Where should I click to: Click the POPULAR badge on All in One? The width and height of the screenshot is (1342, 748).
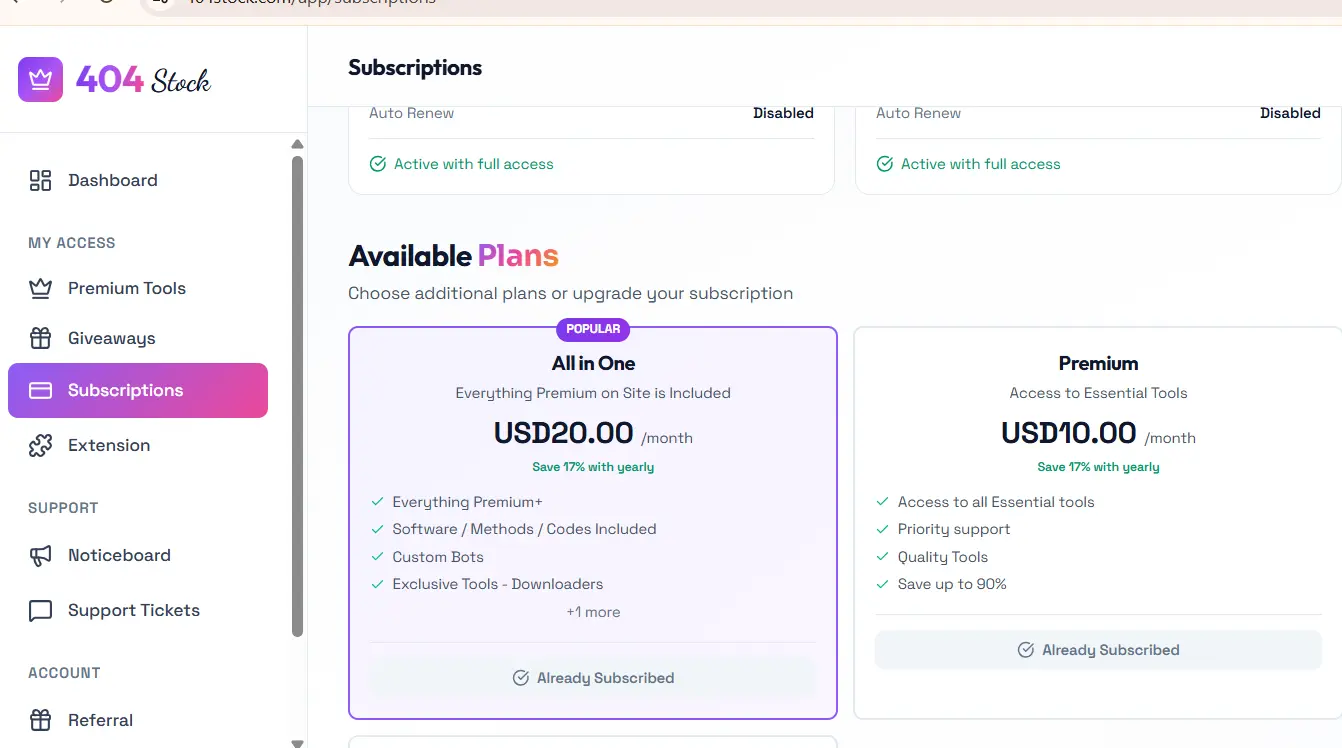tap(593, 329)
